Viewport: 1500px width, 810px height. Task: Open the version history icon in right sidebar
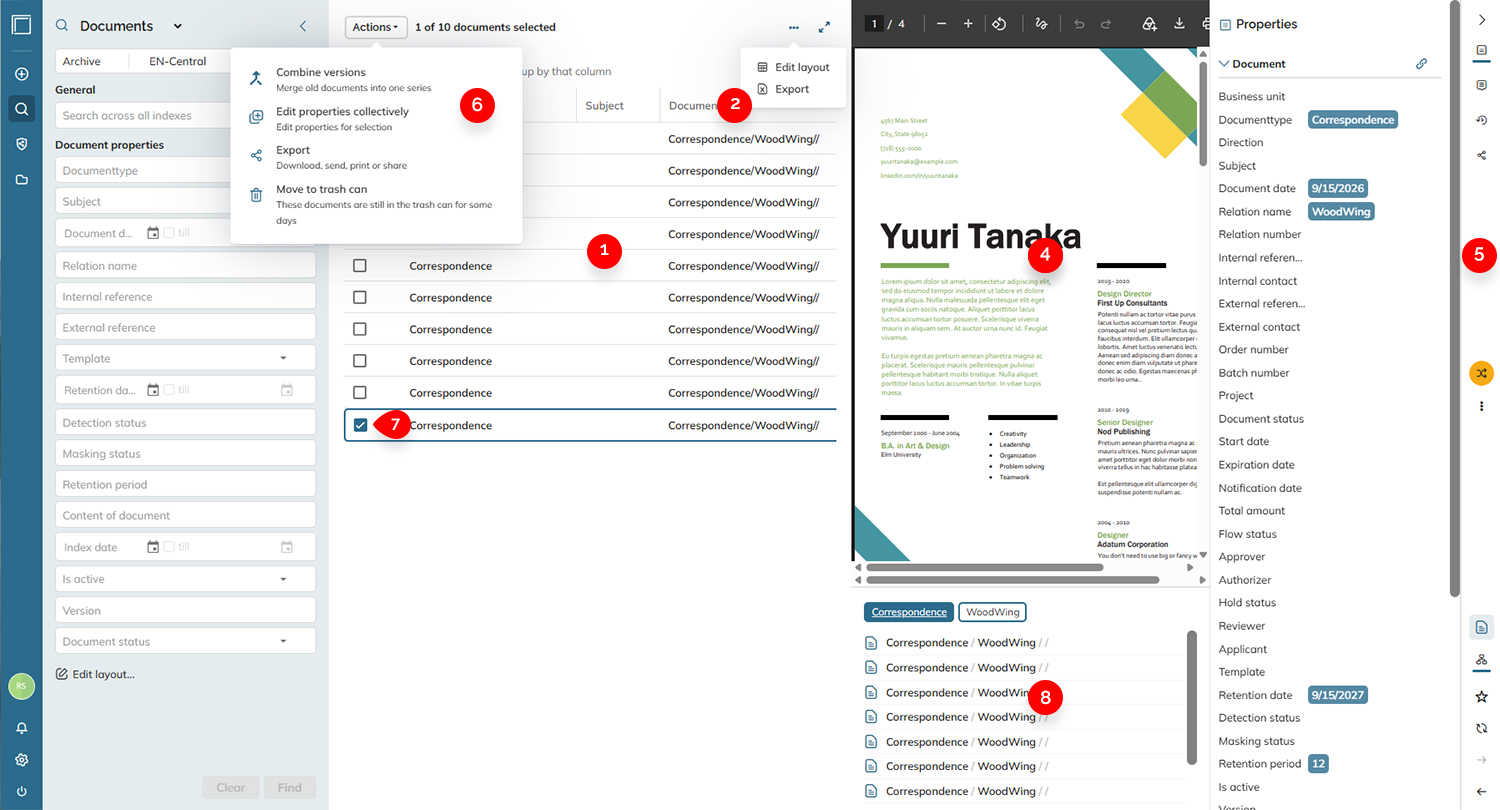click(1482, 120)
